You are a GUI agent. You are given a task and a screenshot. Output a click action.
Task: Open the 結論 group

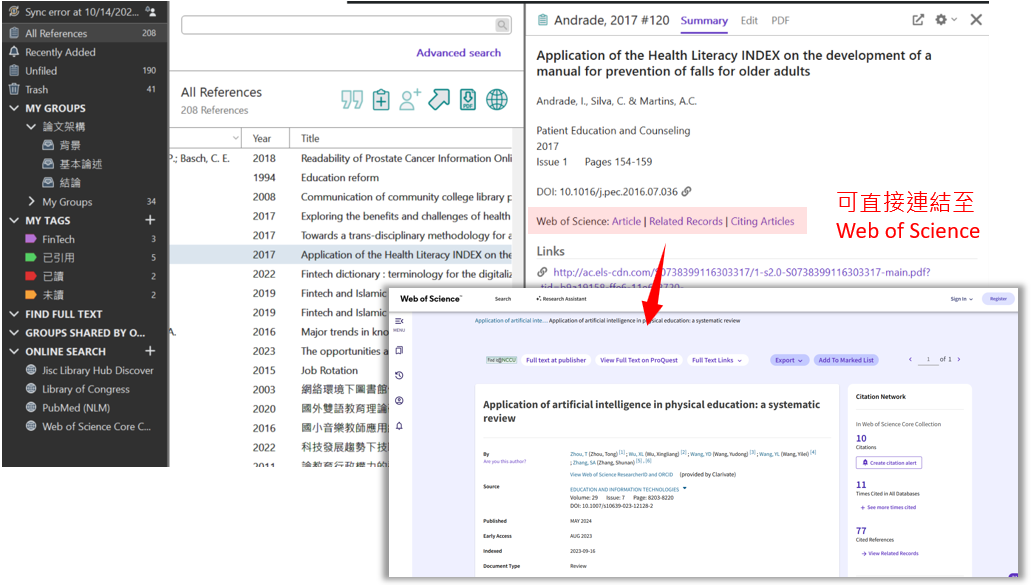point(70,182)
